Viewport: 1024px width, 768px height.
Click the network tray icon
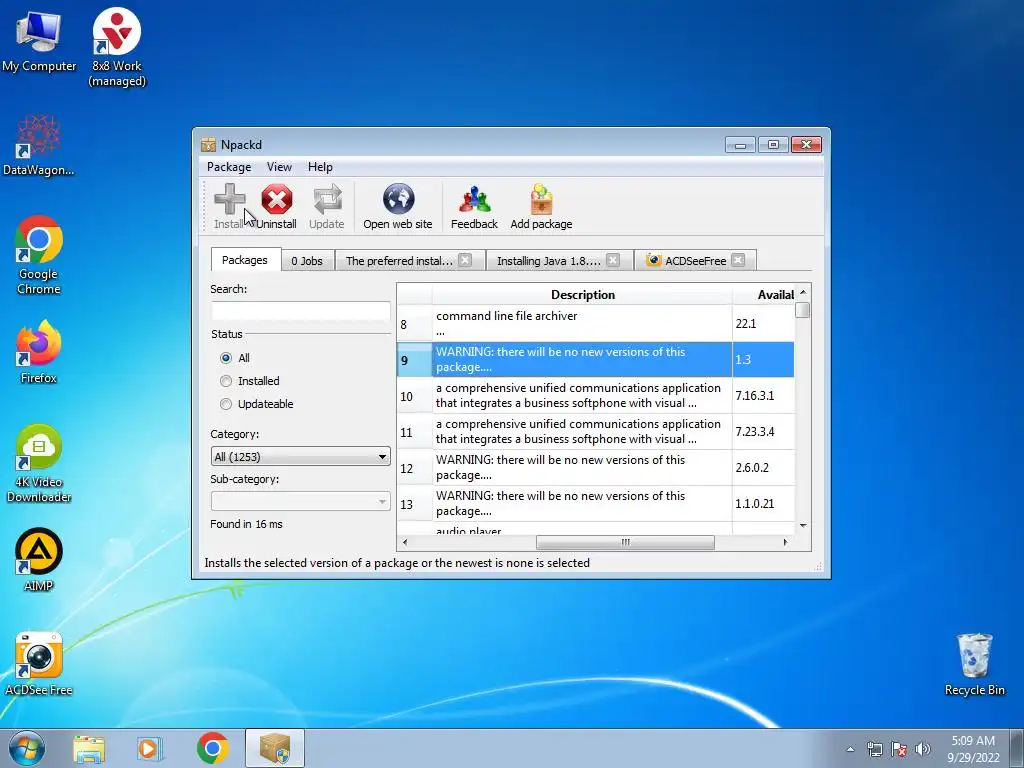(x=874, y=749)
